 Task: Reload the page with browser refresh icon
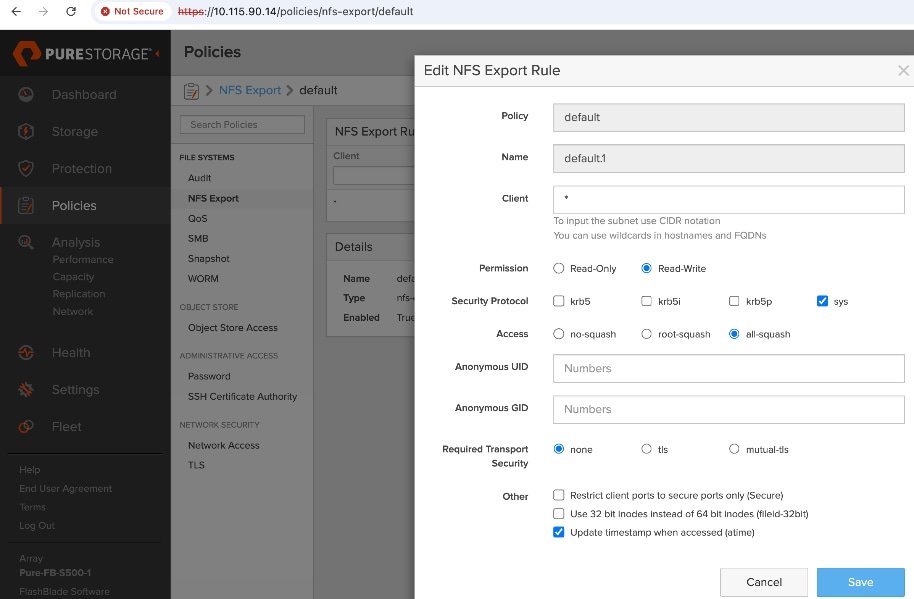point(71,12)
